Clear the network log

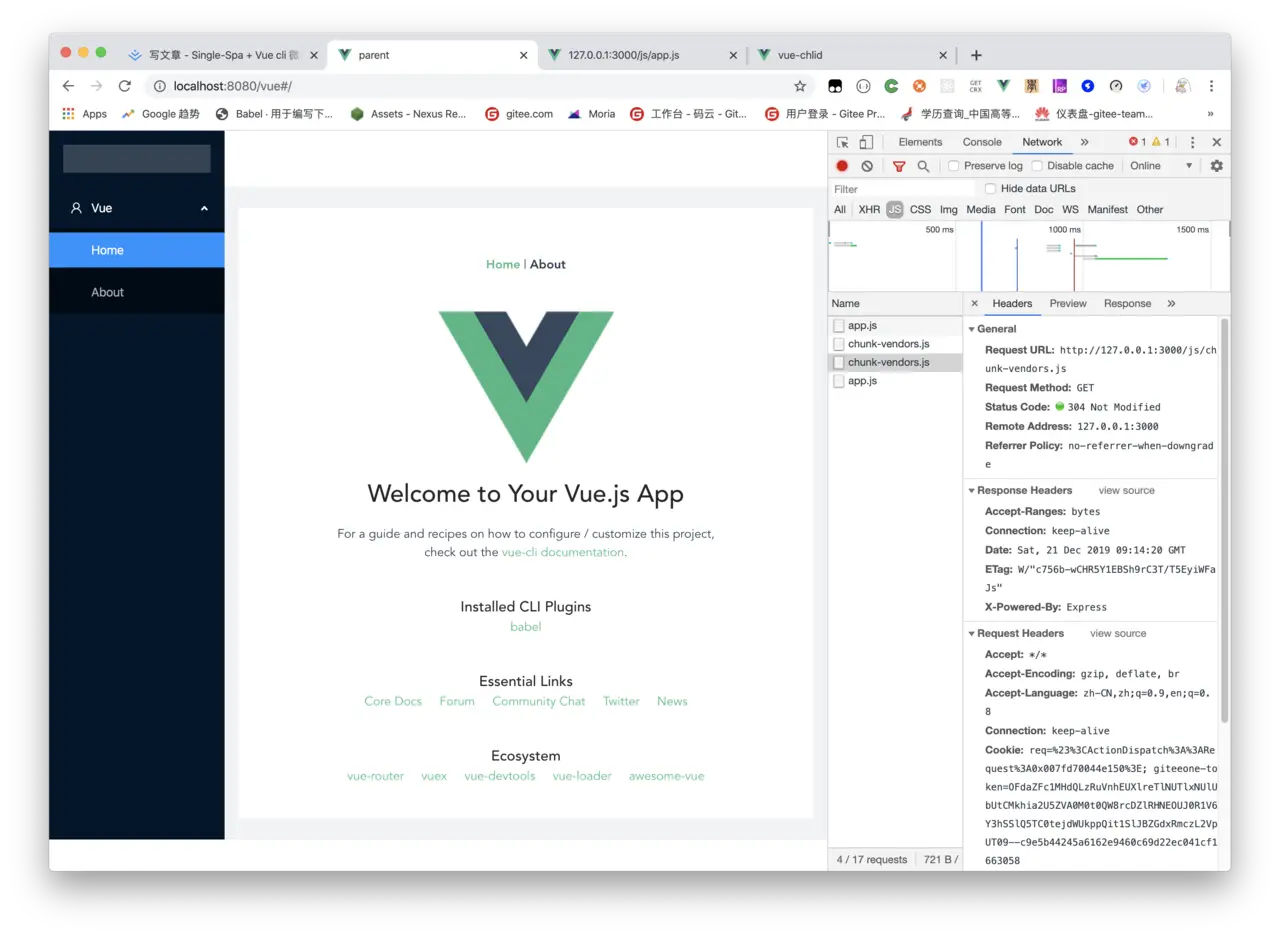(x=867, y=166)
